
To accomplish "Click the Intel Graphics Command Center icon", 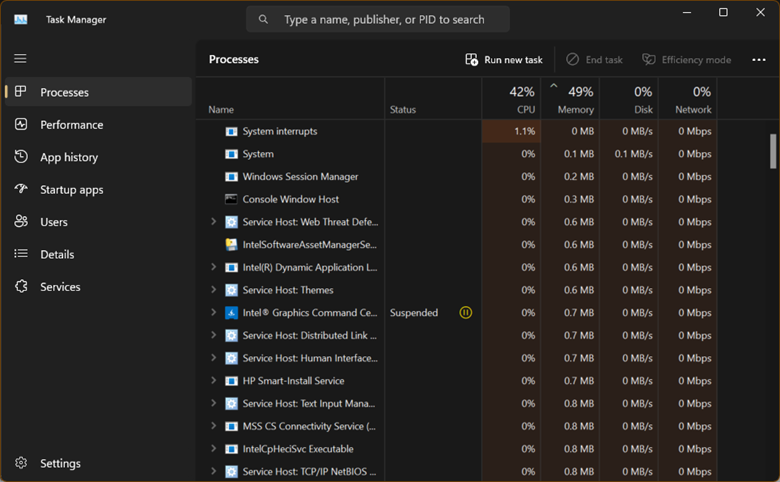I will click(231, 312).
